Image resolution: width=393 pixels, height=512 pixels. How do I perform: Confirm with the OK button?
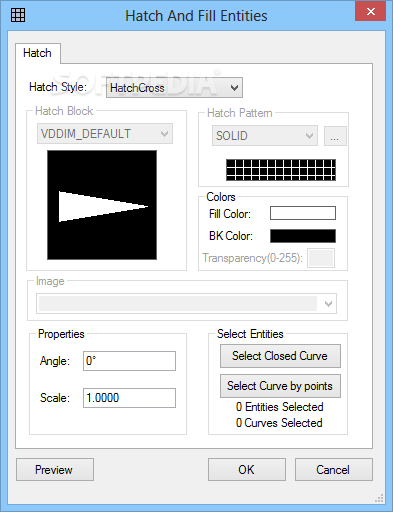coord(247,470)
